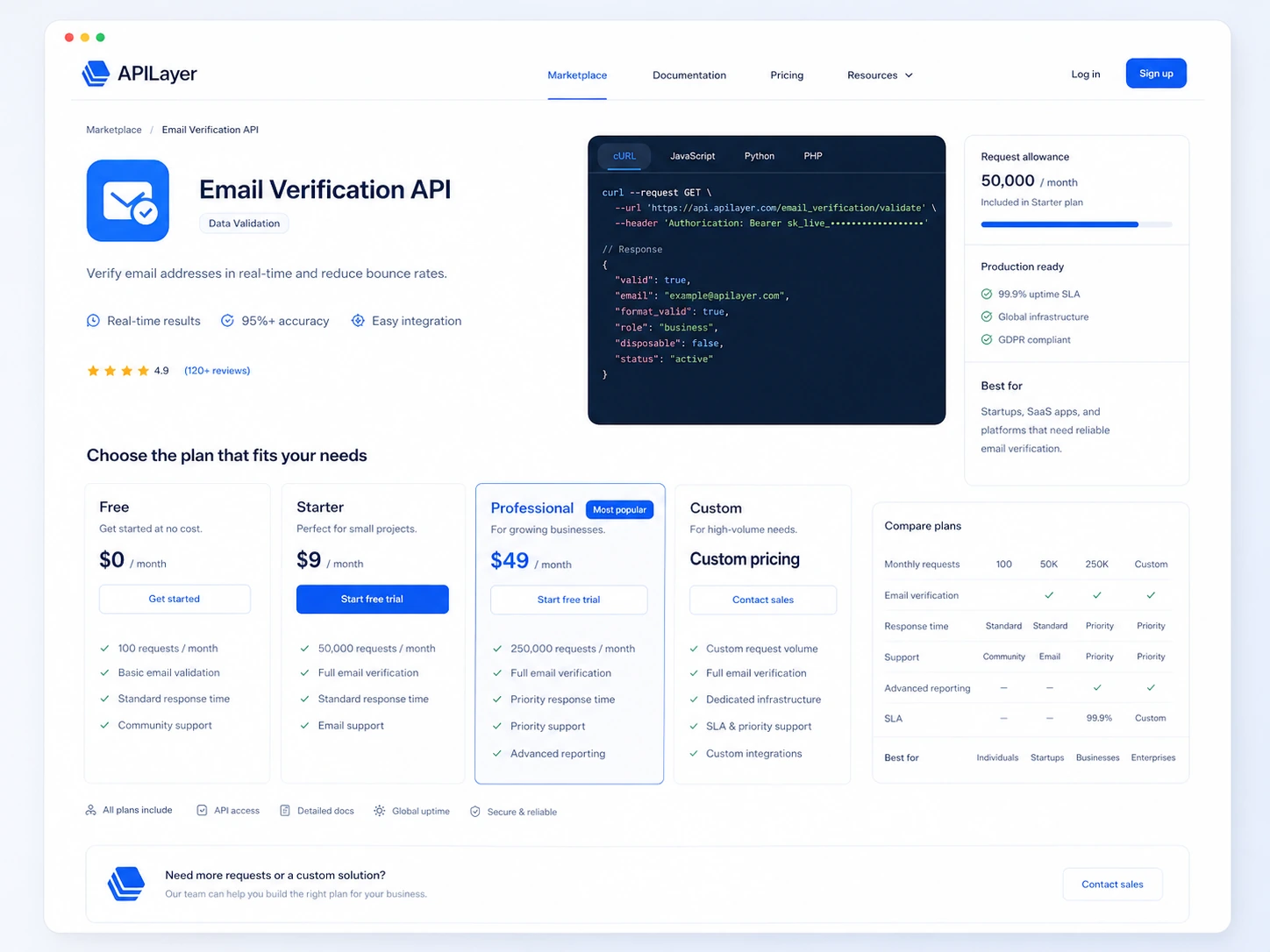The height and width of the screenshot is (952, 1270).
Task: Click check mark beside Dedicated infrastructure
Action: coord(694,700)
